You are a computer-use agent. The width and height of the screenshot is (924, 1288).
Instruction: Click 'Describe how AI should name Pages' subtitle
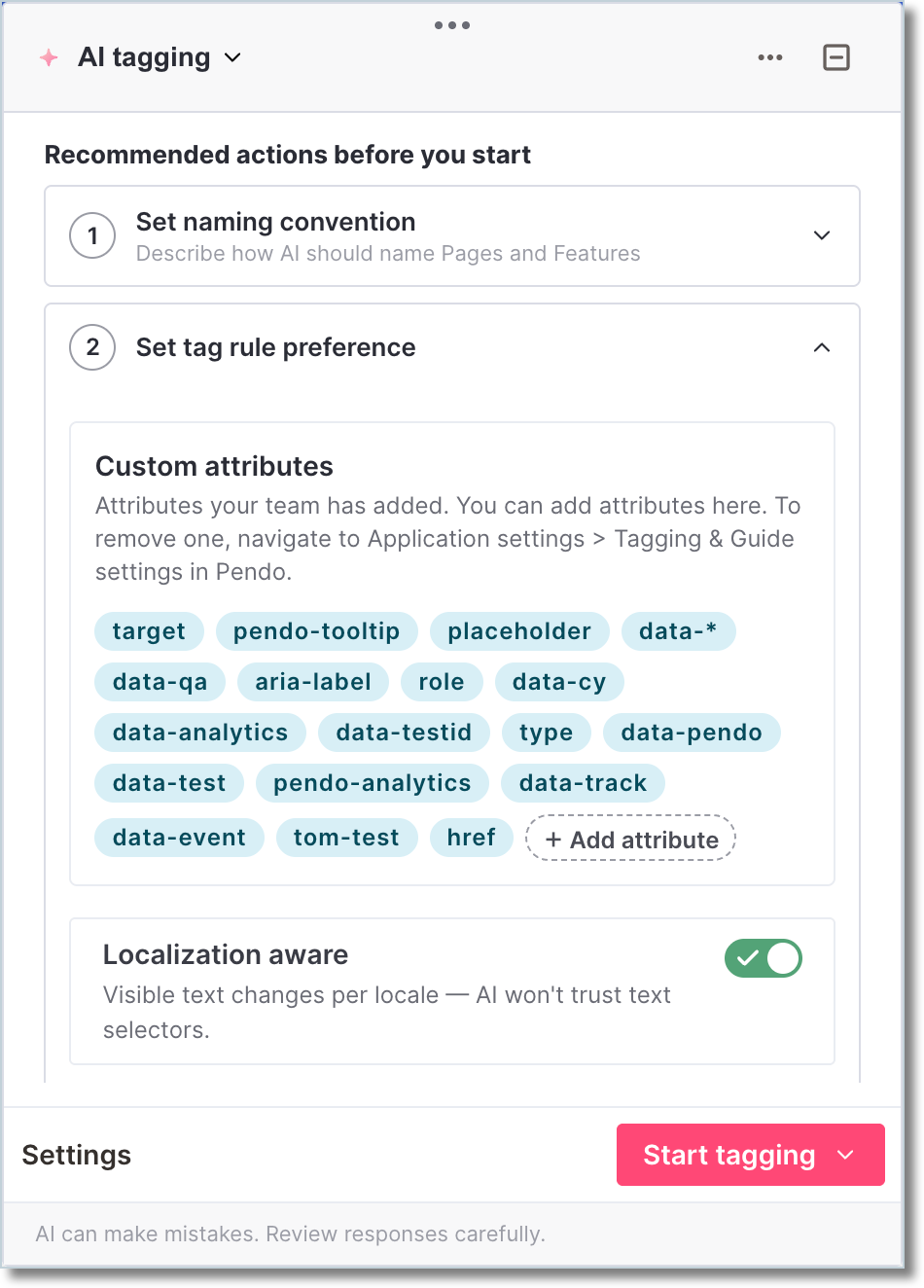point(388,254)
